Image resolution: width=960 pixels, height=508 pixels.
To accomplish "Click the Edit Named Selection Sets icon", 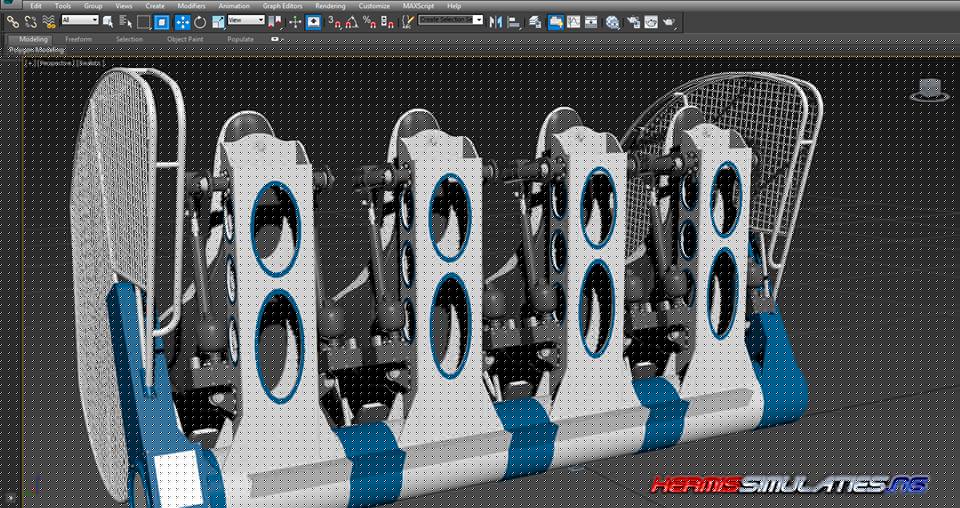I will 408,23.
